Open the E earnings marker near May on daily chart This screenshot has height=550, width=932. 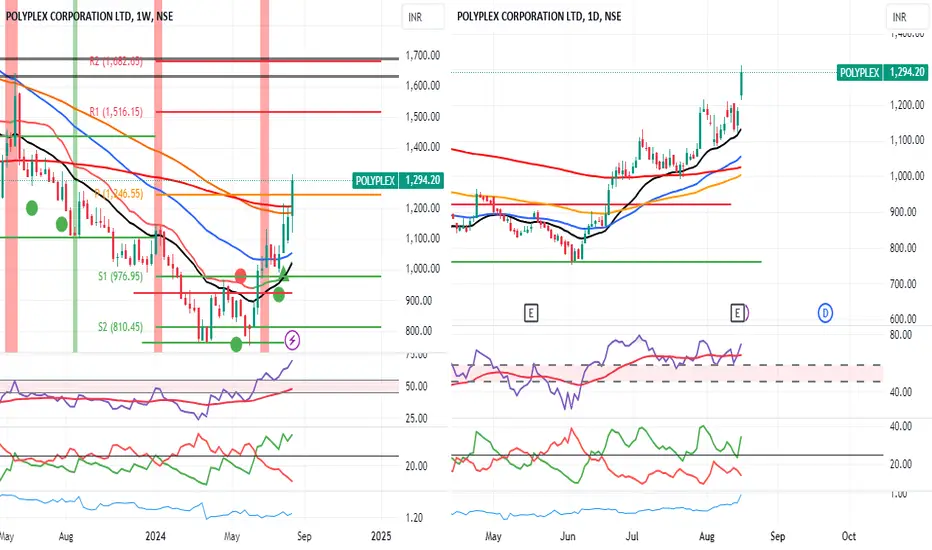click(531, 313)
